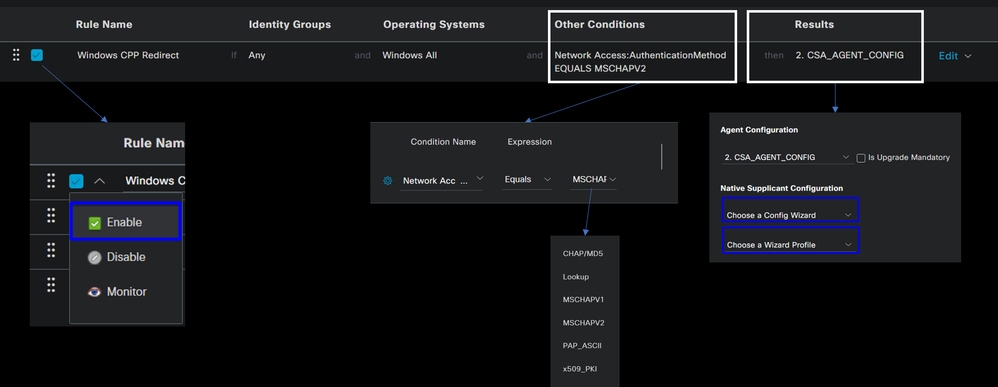This screenshot has width=998, height=387.
Task: Click the Agent Configuration heading
Action: (x=759, y=130)
